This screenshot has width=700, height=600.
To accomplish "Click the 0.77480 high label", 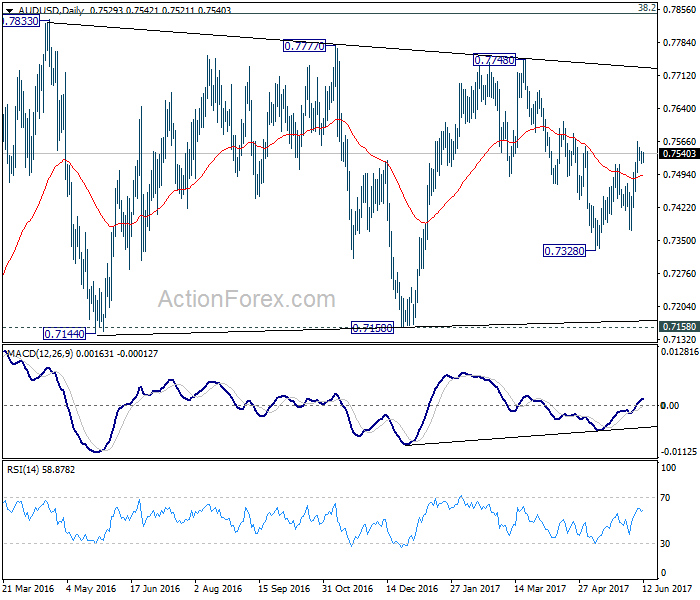I will 494,60.
